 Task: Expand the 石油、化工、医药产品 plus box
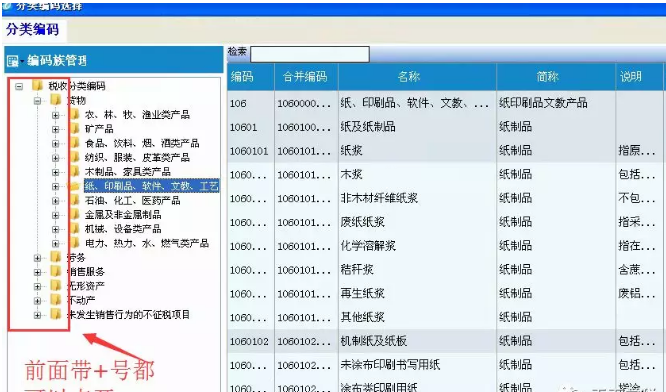(x=56, y=201)
